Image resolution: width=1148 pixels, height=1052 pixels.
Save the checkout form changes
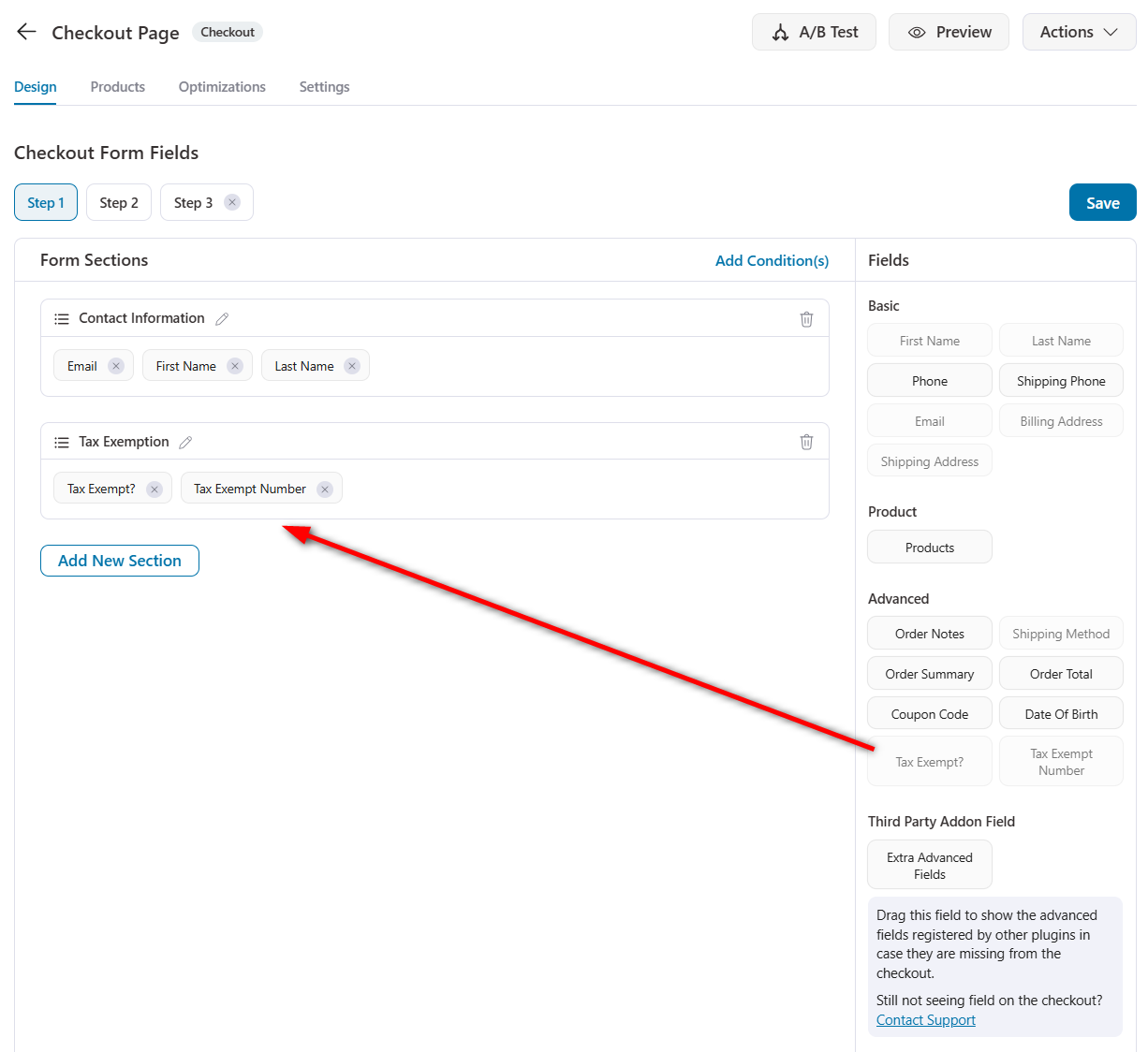[1102, 201]
